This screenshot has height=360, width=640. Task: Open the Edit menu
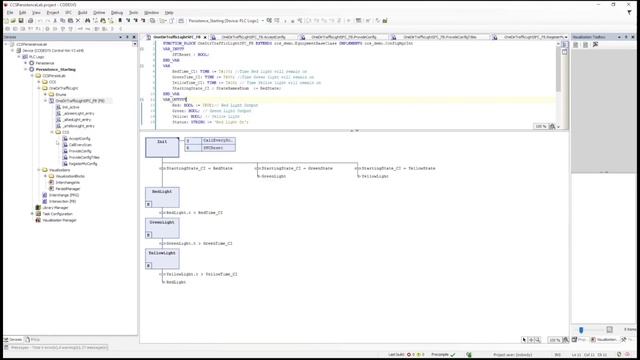22,13
